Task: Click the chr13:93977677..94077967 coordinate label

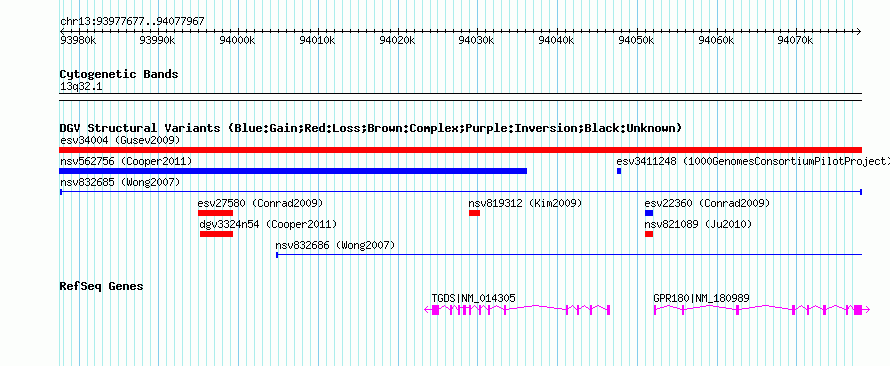Action: point(132,22)
